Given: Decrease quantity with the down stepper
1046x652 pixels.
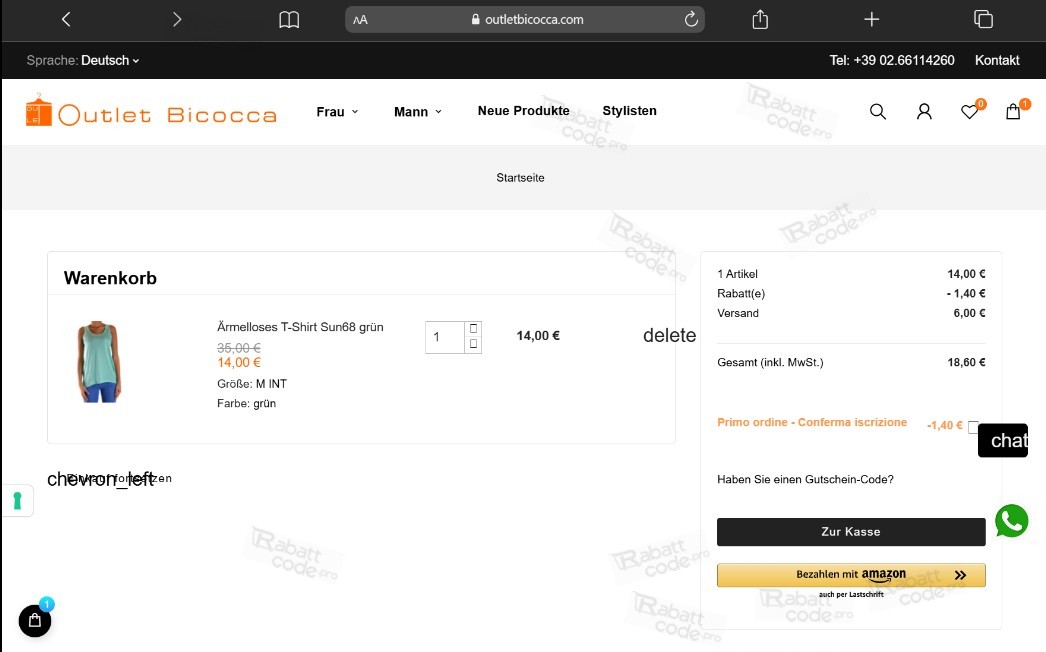Looking at the screenshot, I should click(x=473, y=344).
